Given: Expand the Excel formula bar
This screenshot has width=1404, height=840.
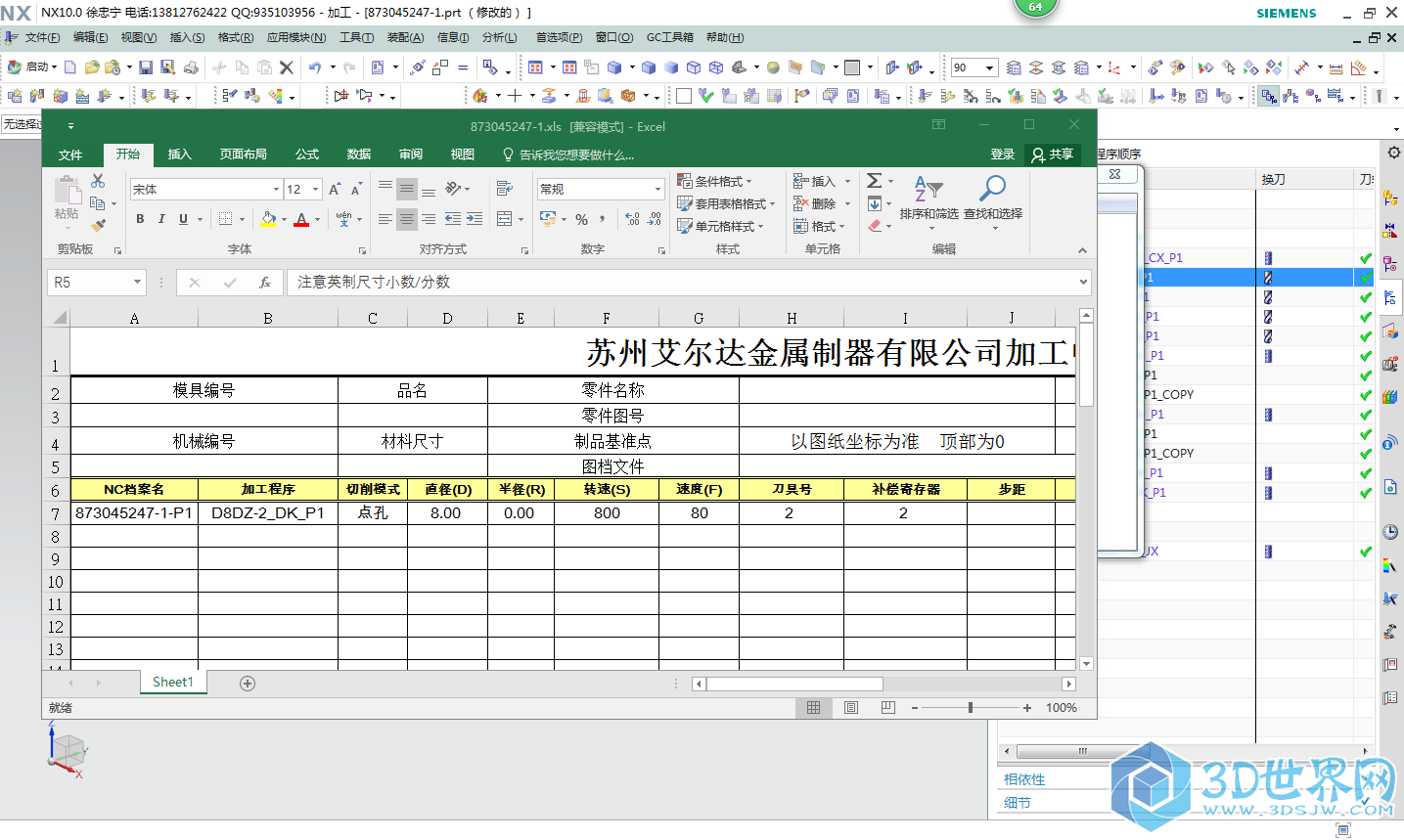Looking at the screenshot, I should (x=1083, y=283).
